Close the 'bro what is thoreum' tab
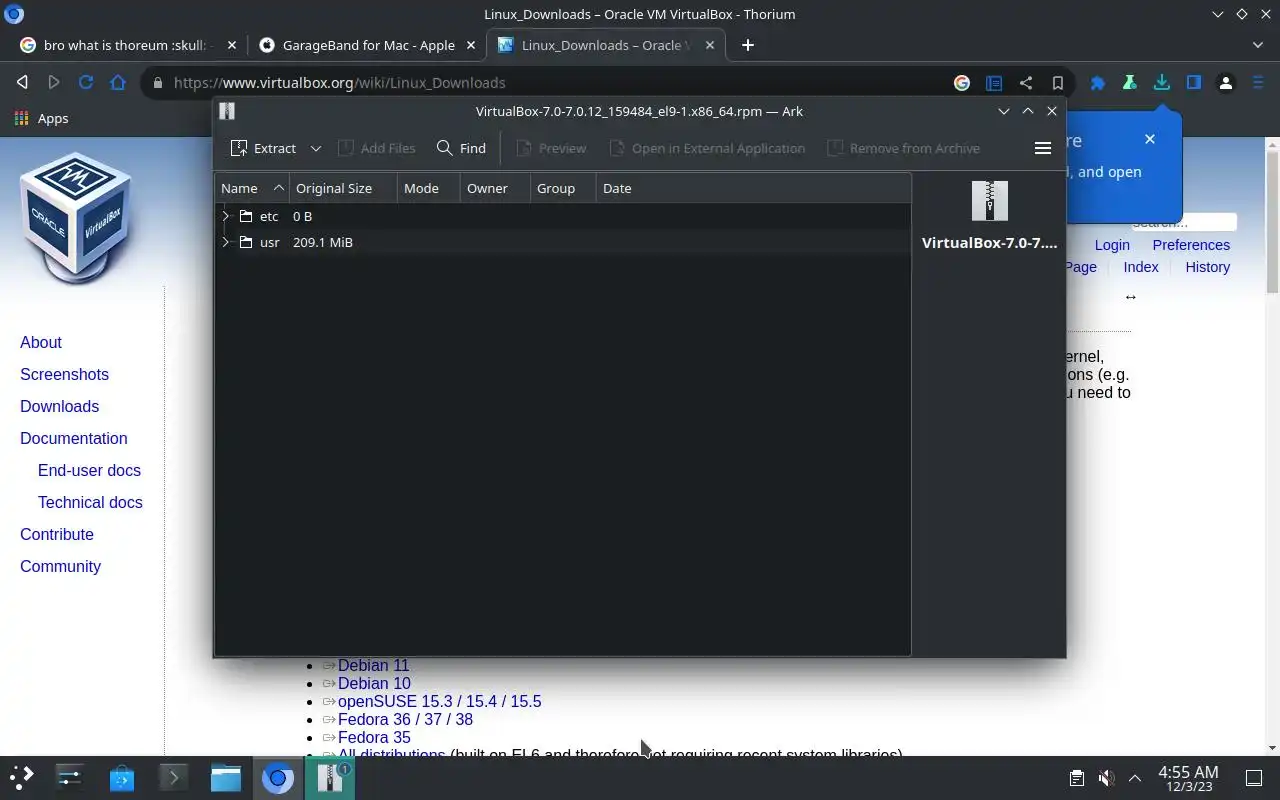The image size is (1280, 800). [232, 45]
